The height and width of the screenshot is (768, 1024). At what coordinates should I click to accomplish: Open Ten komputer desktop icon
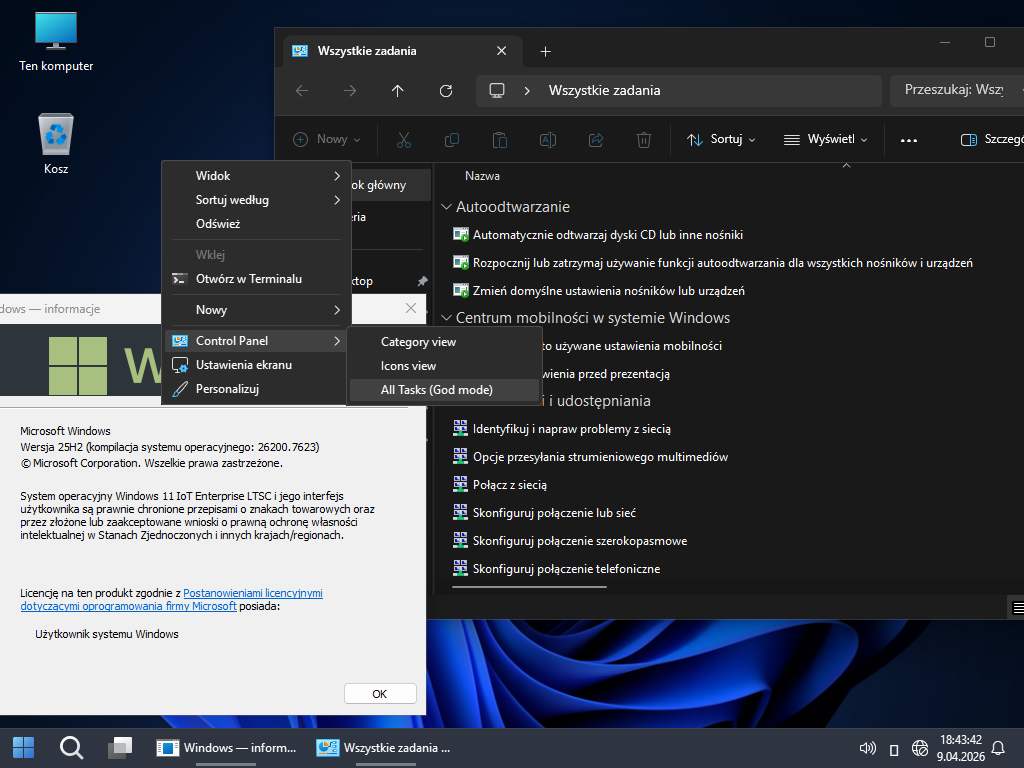click(56, 32)
